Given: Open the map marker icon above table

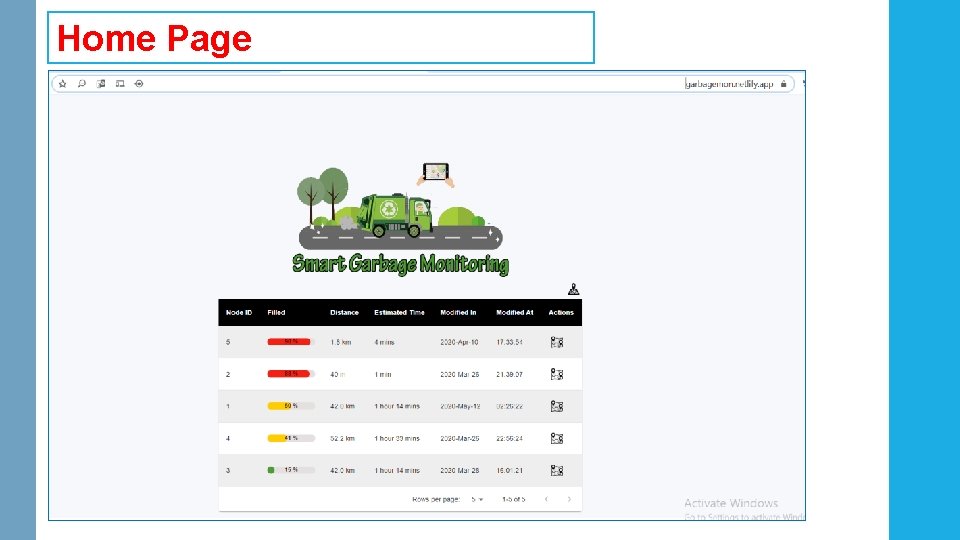Looking at the screenshot, I should (x=573, y=289).
